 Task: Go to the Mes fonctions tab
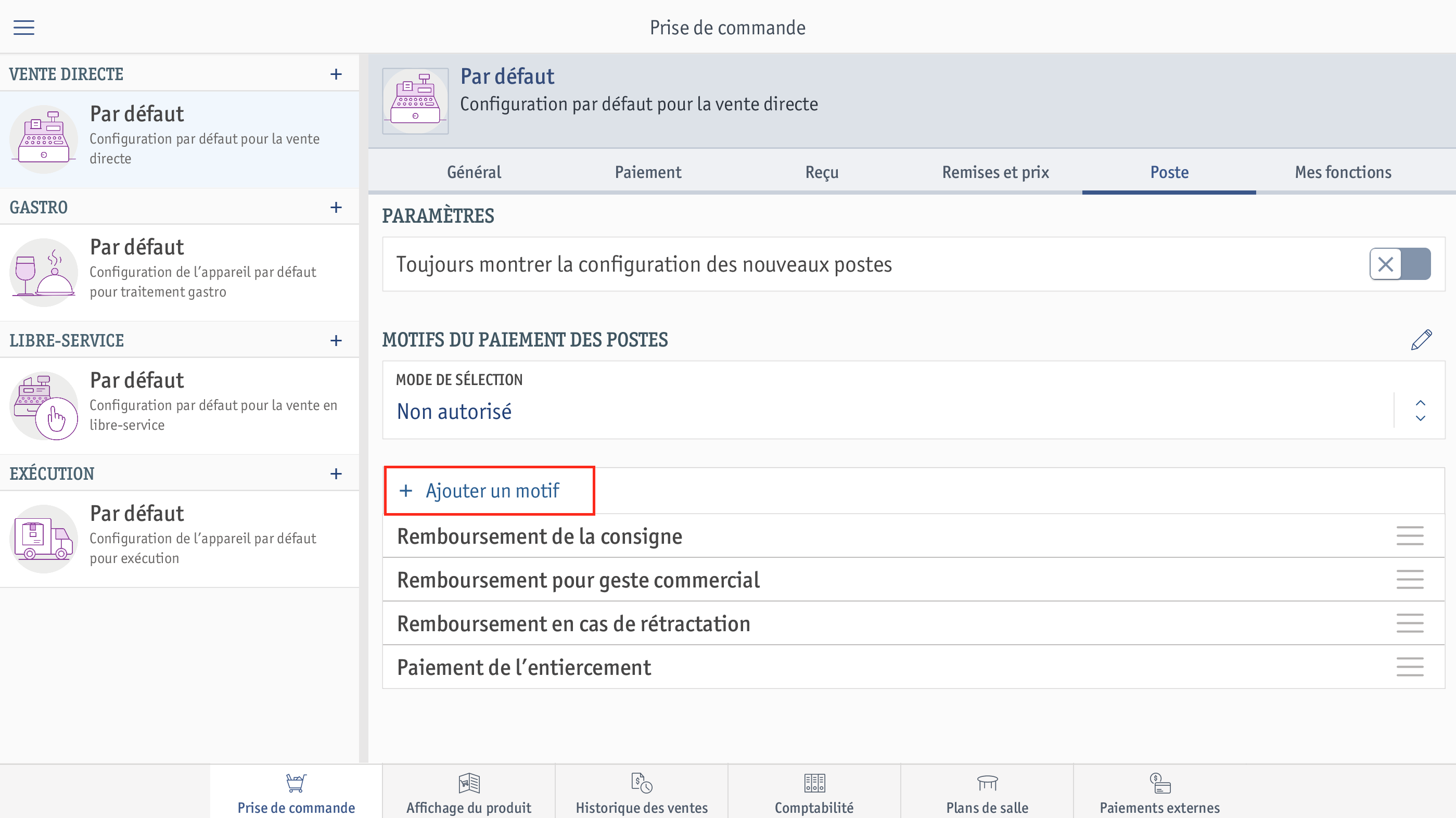click(1343, 172)
